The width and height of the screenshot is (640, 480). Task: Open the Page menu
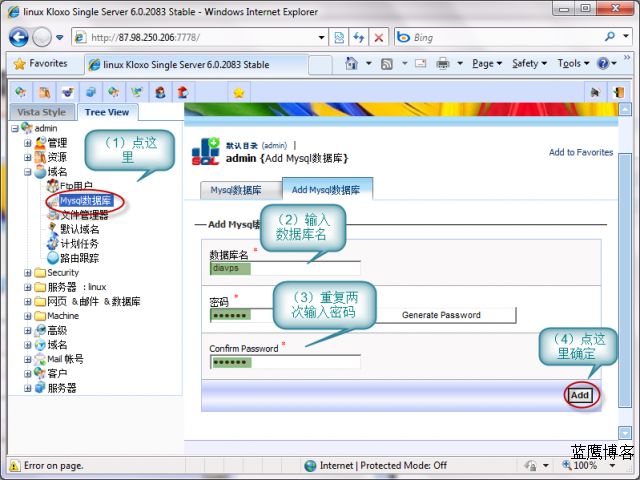click(x=487, y=63)
